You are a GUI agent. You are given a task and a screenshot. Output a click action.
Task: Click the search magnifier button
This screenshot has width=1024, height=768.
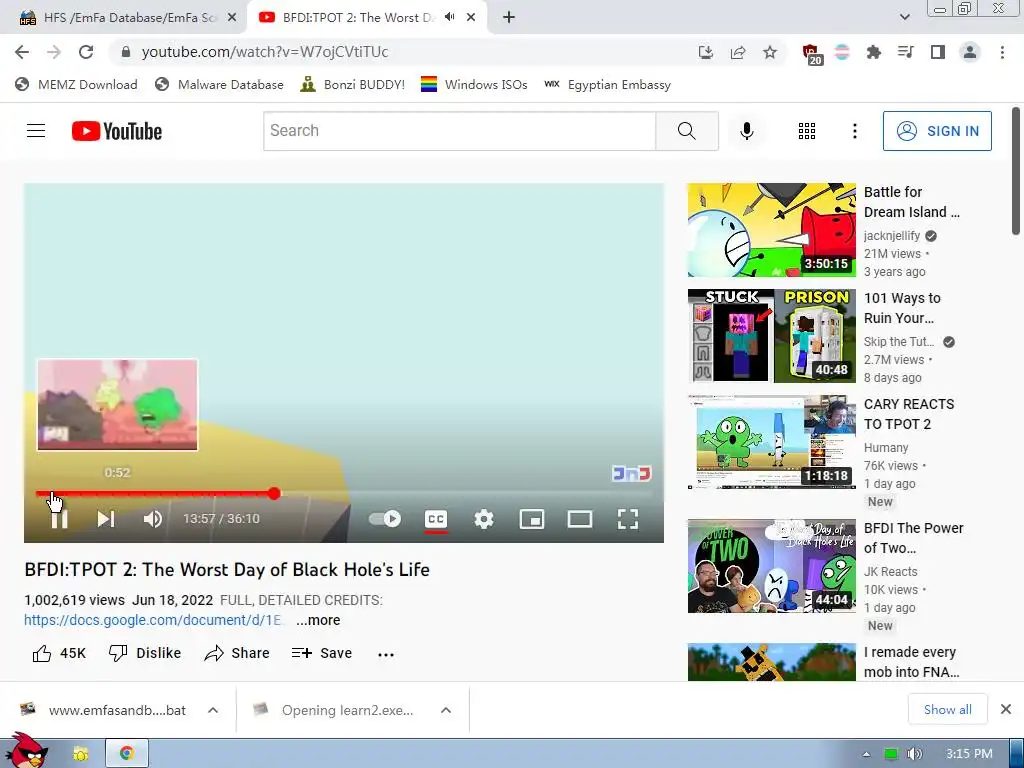686,131
